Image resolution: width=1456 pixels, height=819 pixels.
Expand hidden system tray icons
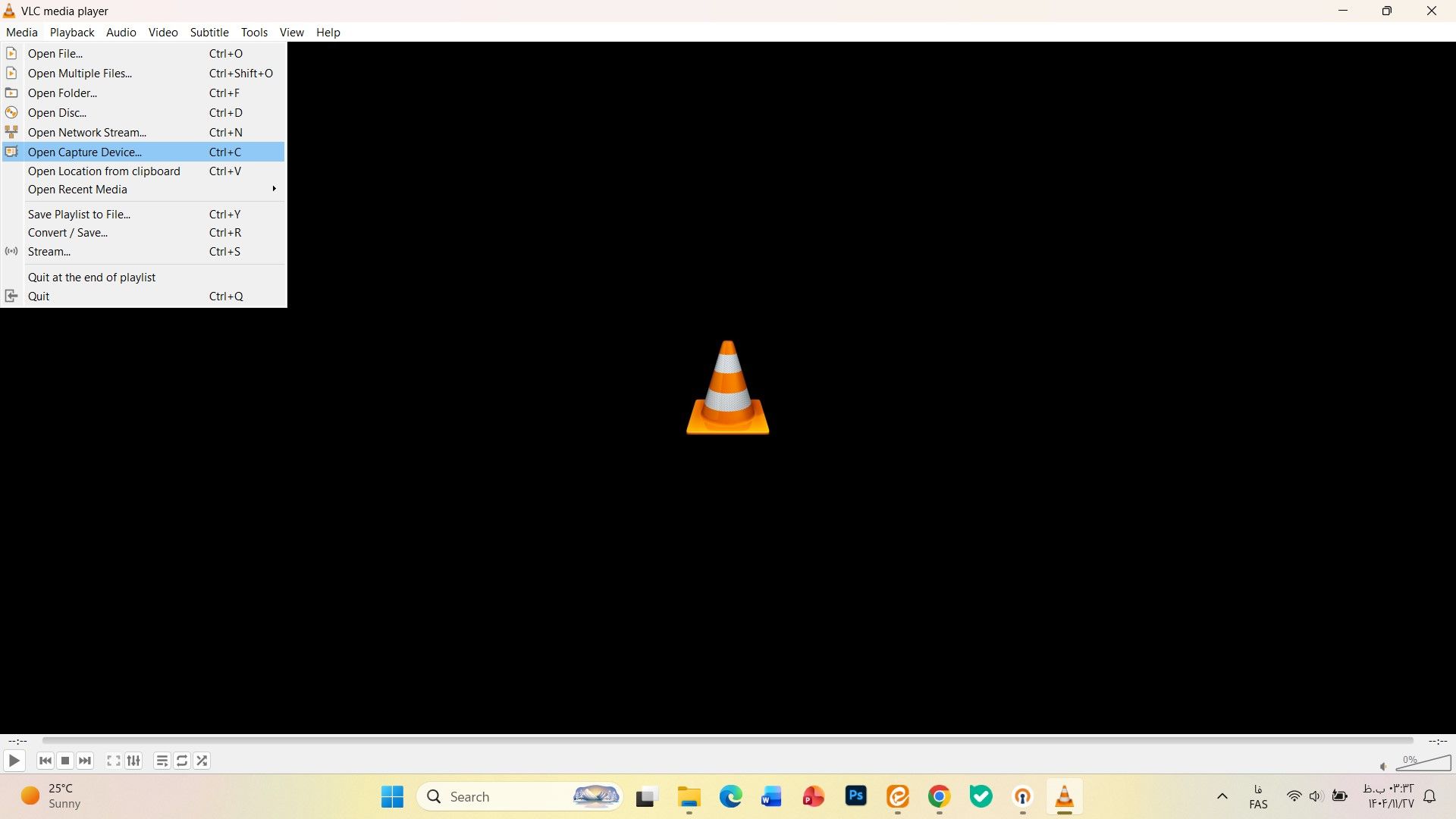pyautogui.click(x=1222, y=796)
